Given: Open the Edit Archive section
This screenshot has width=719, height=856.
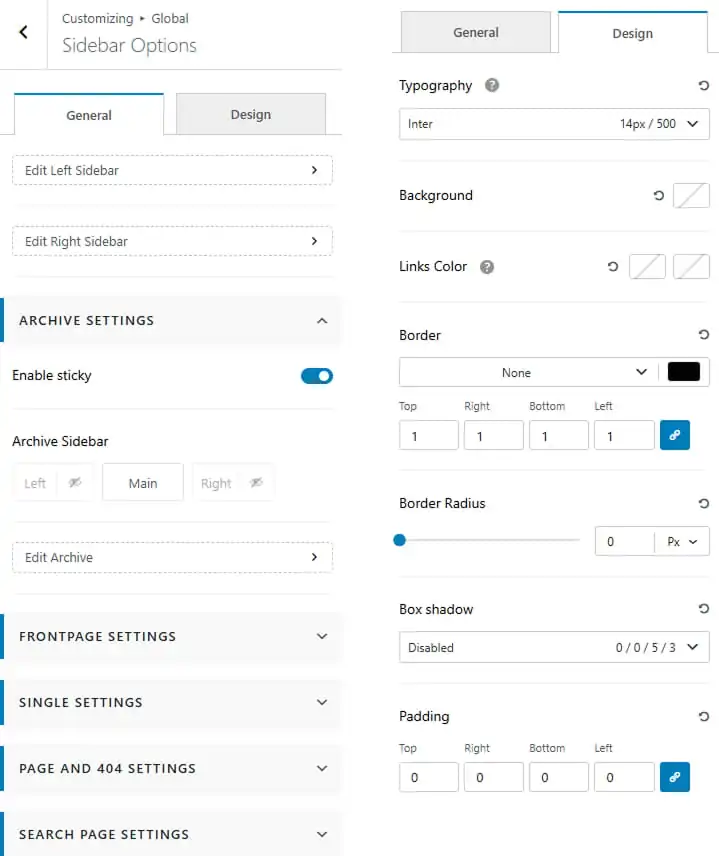Looking at the screenshot, I should [x=172, y=557].
